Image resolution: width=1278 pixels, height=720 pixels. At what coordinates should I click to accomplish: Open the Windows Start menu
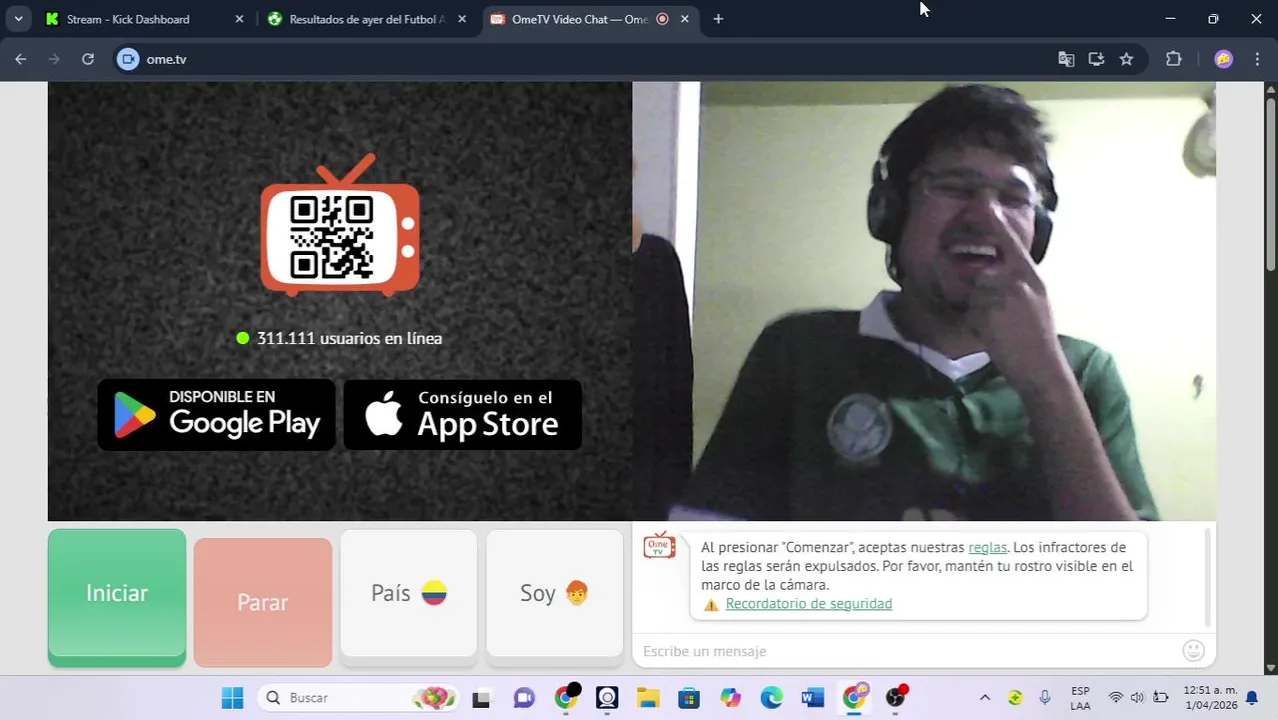click(232, 698)
